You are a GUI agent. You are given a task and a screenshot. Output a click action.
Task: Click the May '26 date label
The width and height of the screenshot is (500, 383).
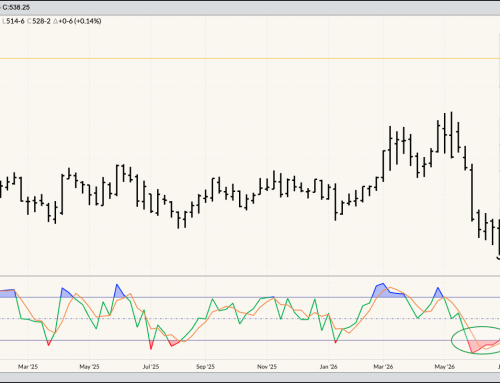point(445,367)
